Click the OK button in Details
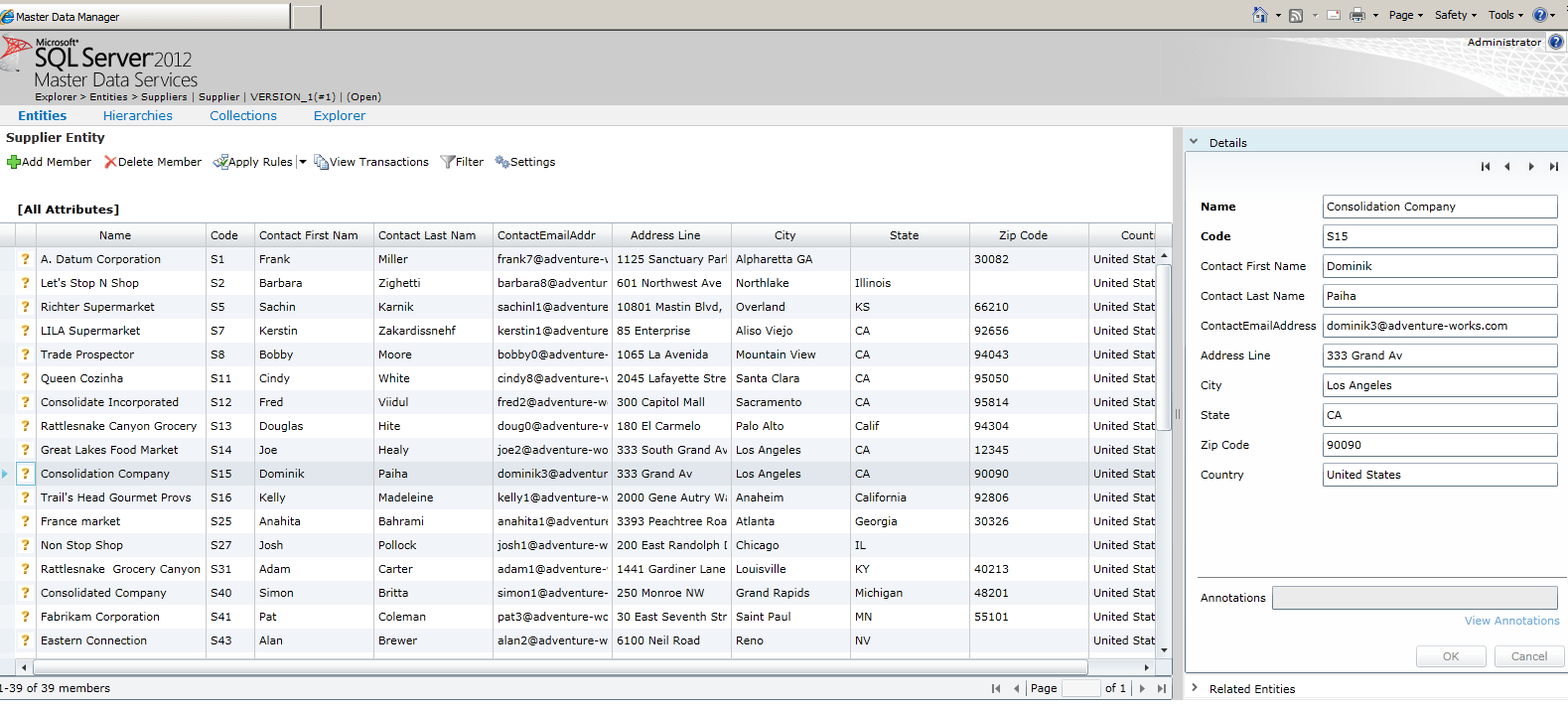The width and height of the screenshot is (1568, 708). pyautogui.click(x=1451, y=656)
